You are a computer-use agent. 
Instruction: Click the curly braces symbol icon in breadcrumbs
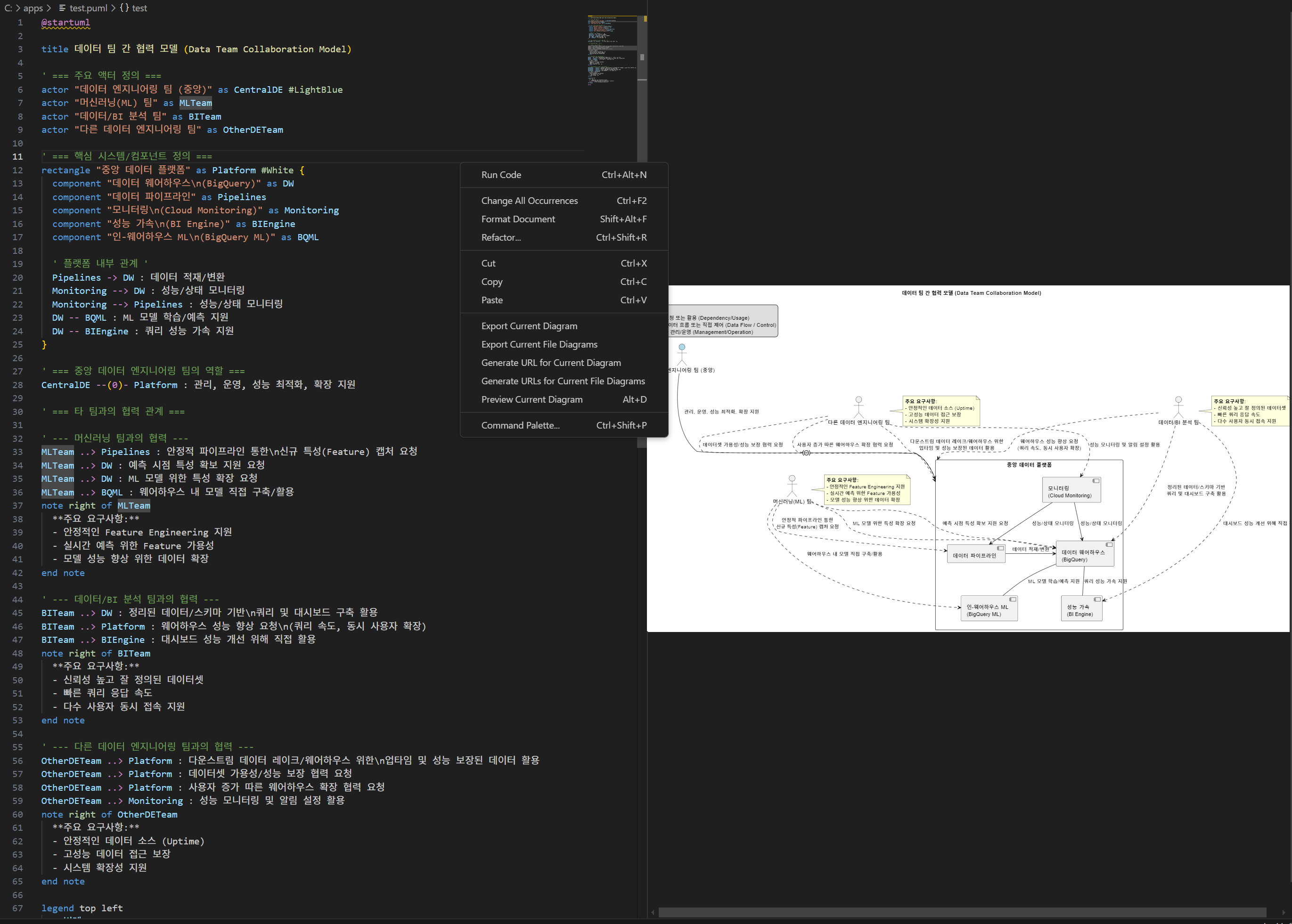coord(124,8)
